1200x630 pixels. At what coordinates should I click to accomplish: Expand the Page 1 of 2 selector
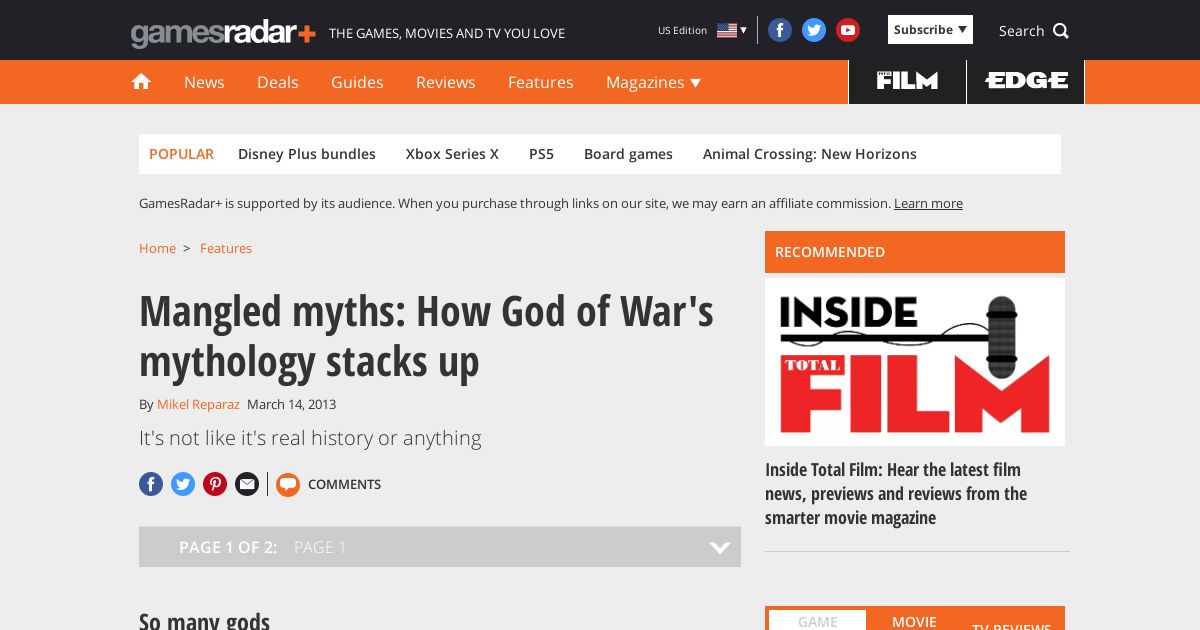click(x=440, y=547)
